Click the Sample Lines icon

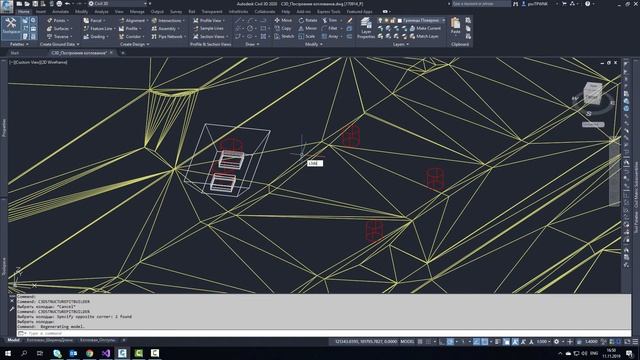point(196,29)
